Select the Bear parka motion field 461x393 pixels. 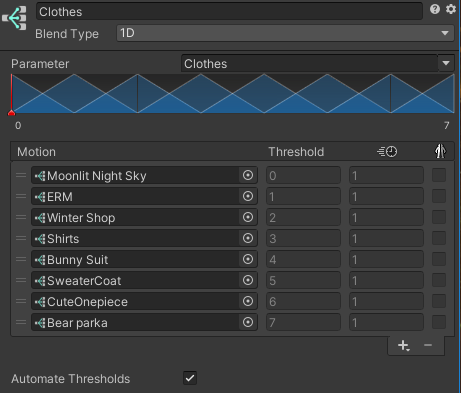[144, 322]
